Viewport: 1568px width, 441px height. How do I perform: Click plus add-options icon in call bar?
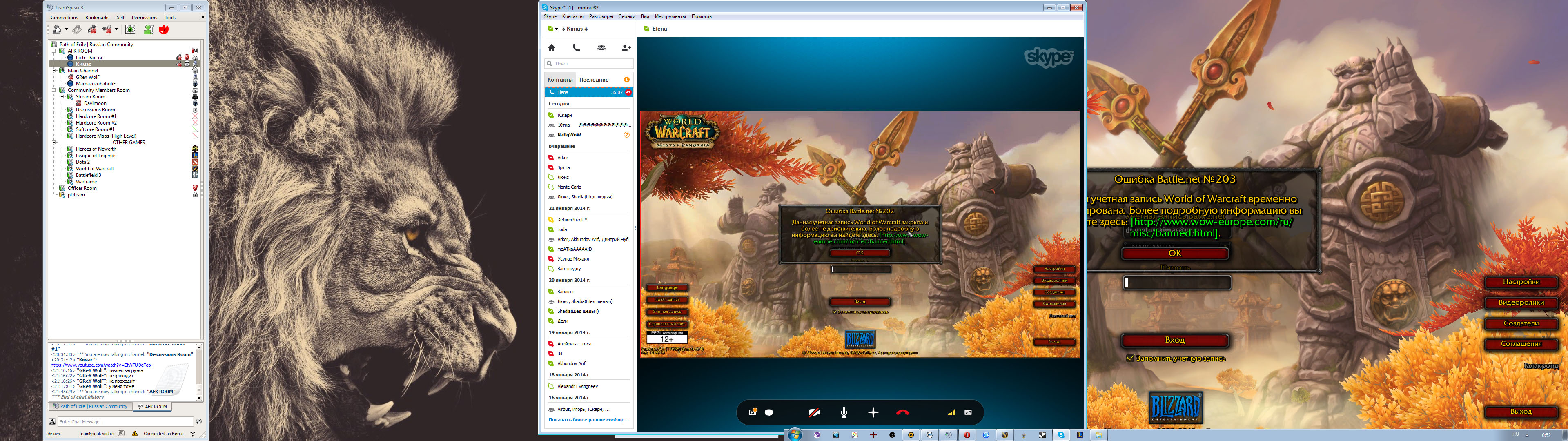coord(873,412)
